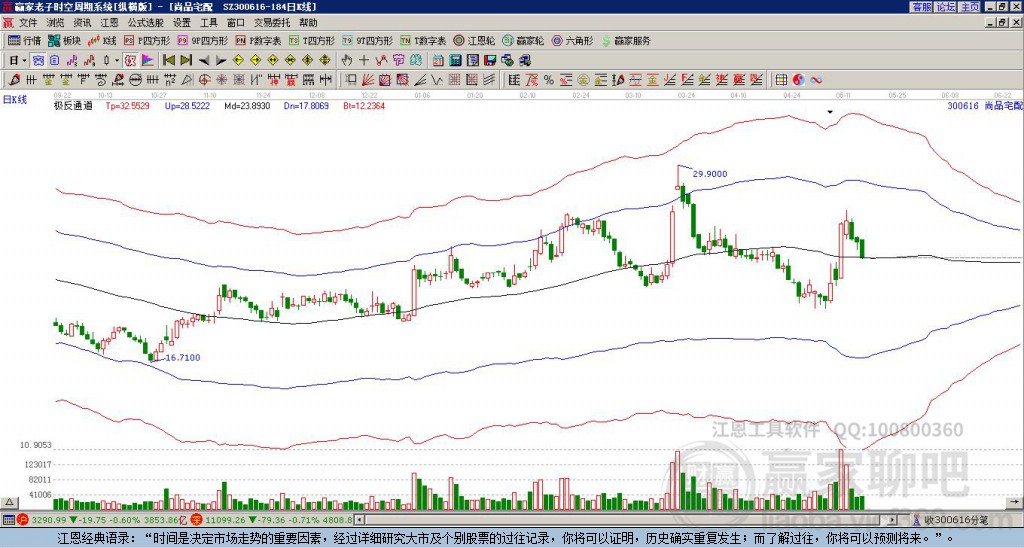1024x548 pixels.
Task: Open the 公式选股 menu
Action: pyautogui.click(x=146, y=23)
